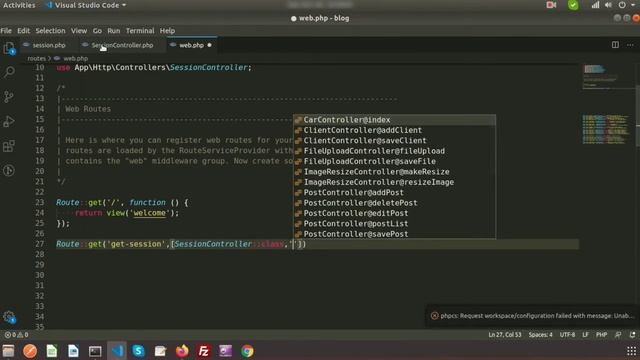Open Visual Studio Code app menu dropdown
The image size is (640, 360).
coord(87,5)
